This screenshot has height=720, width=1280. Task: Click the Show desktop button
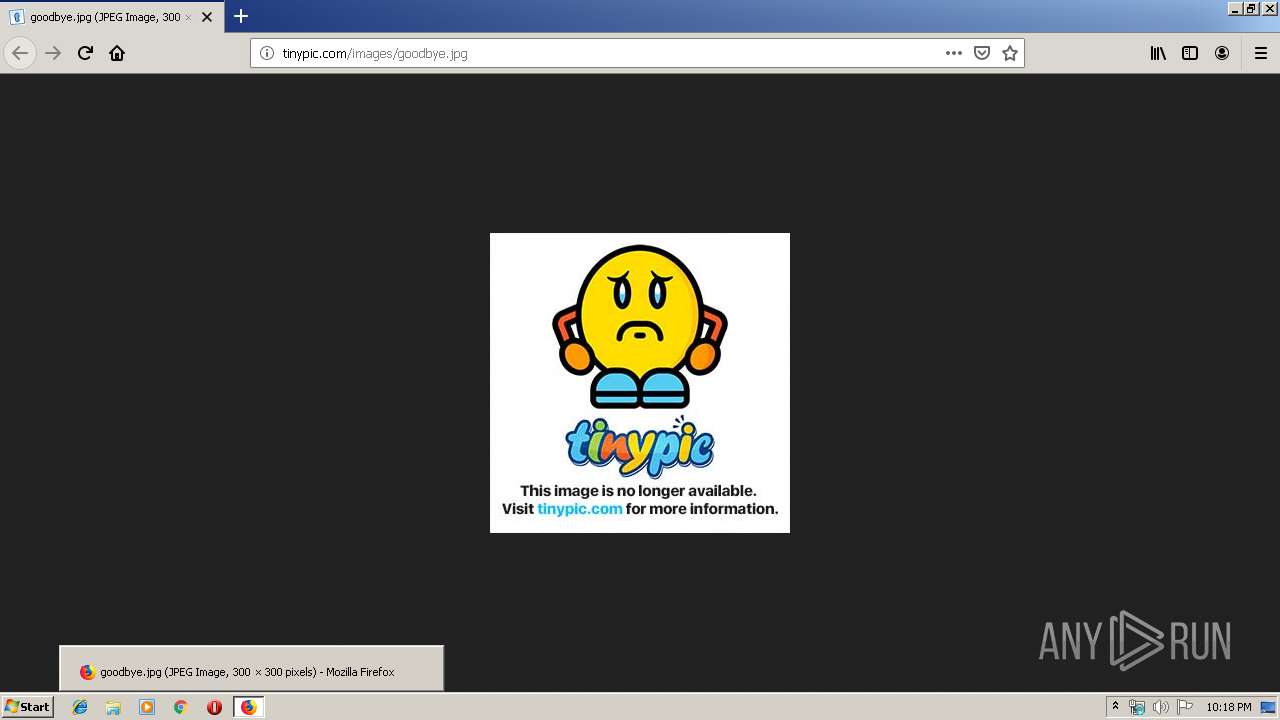[x=1269, y=707]
